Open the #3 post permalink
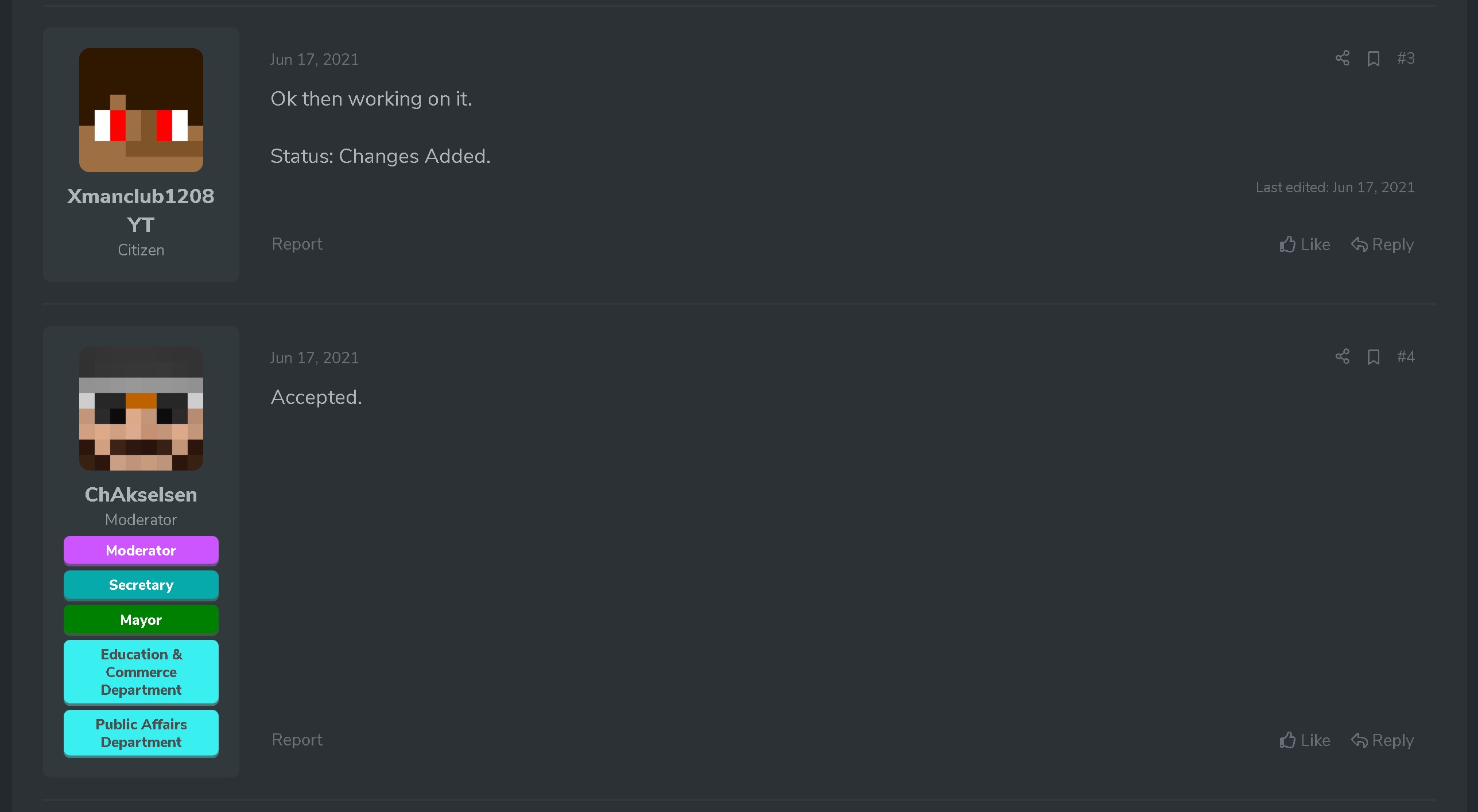The image size is (1478, 812). (x=1406, y=58)
